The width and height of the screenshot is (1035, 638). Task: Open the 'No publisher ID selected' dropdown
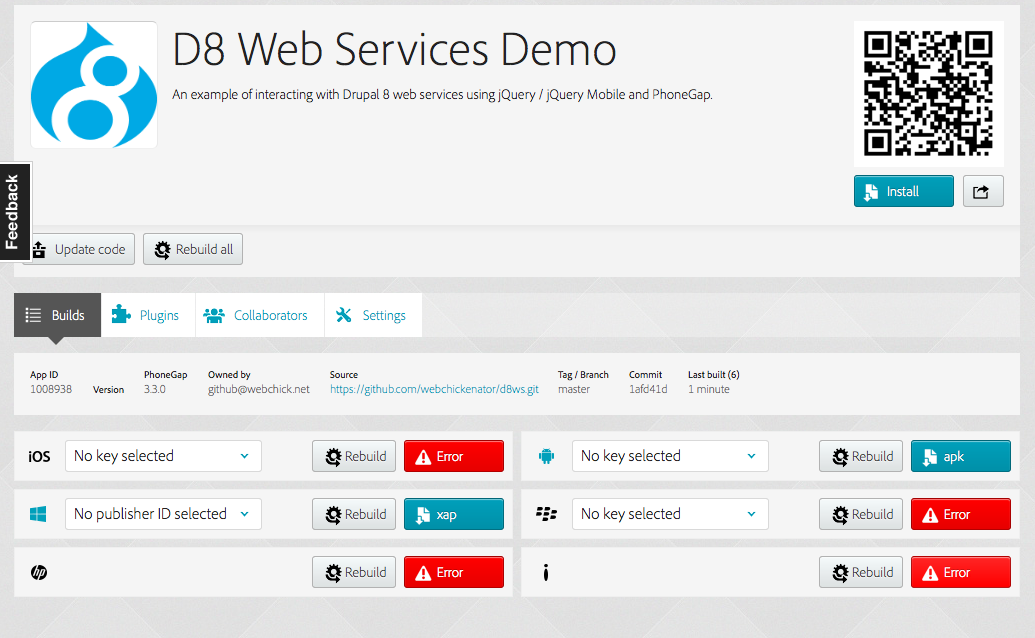[163, 514]
